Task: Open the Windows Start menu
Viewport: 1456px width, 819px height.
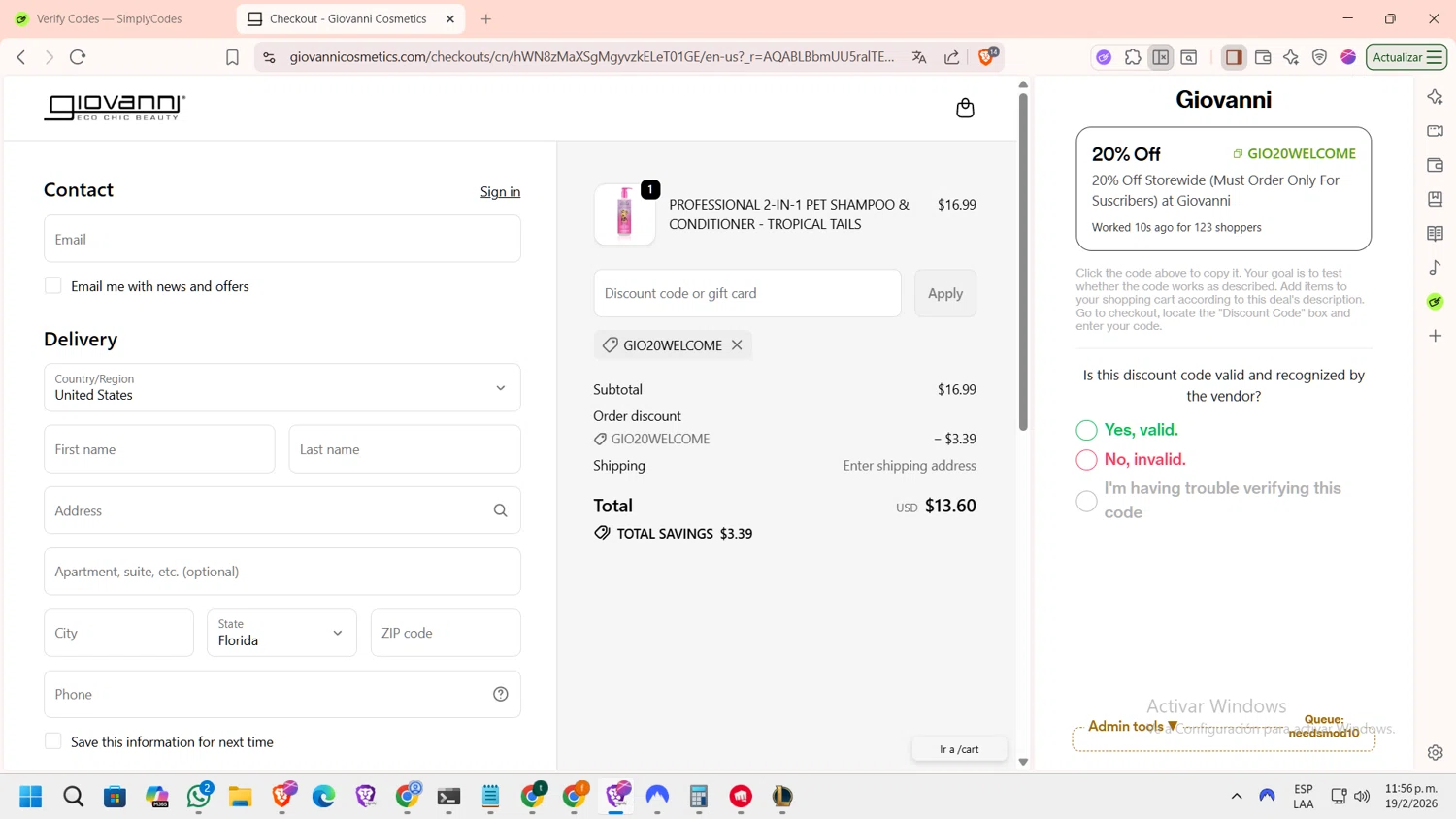Action: [x=31, y=797]
